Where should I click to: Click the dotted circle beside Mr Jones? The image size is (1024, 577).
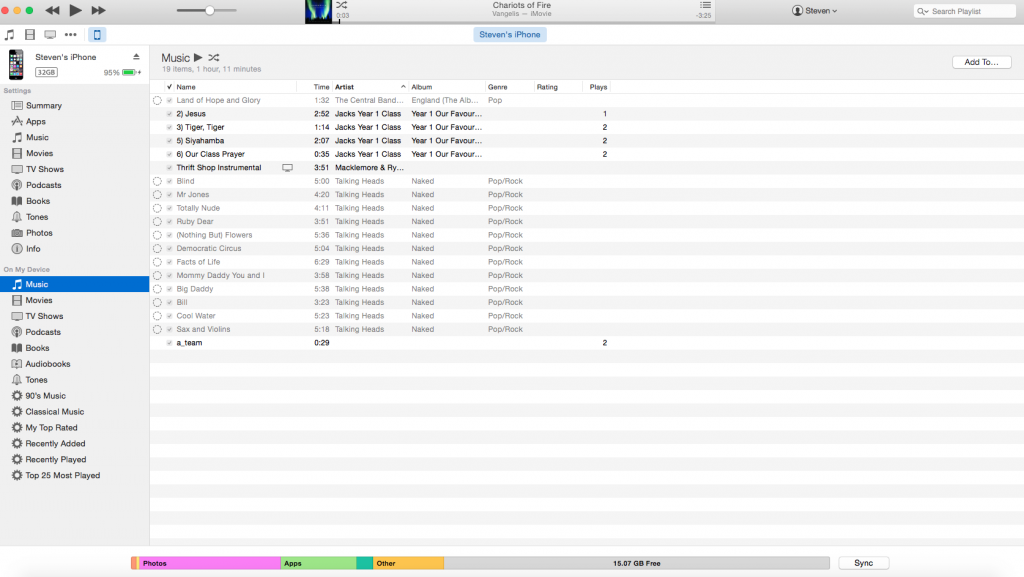(x=157, y=195)
